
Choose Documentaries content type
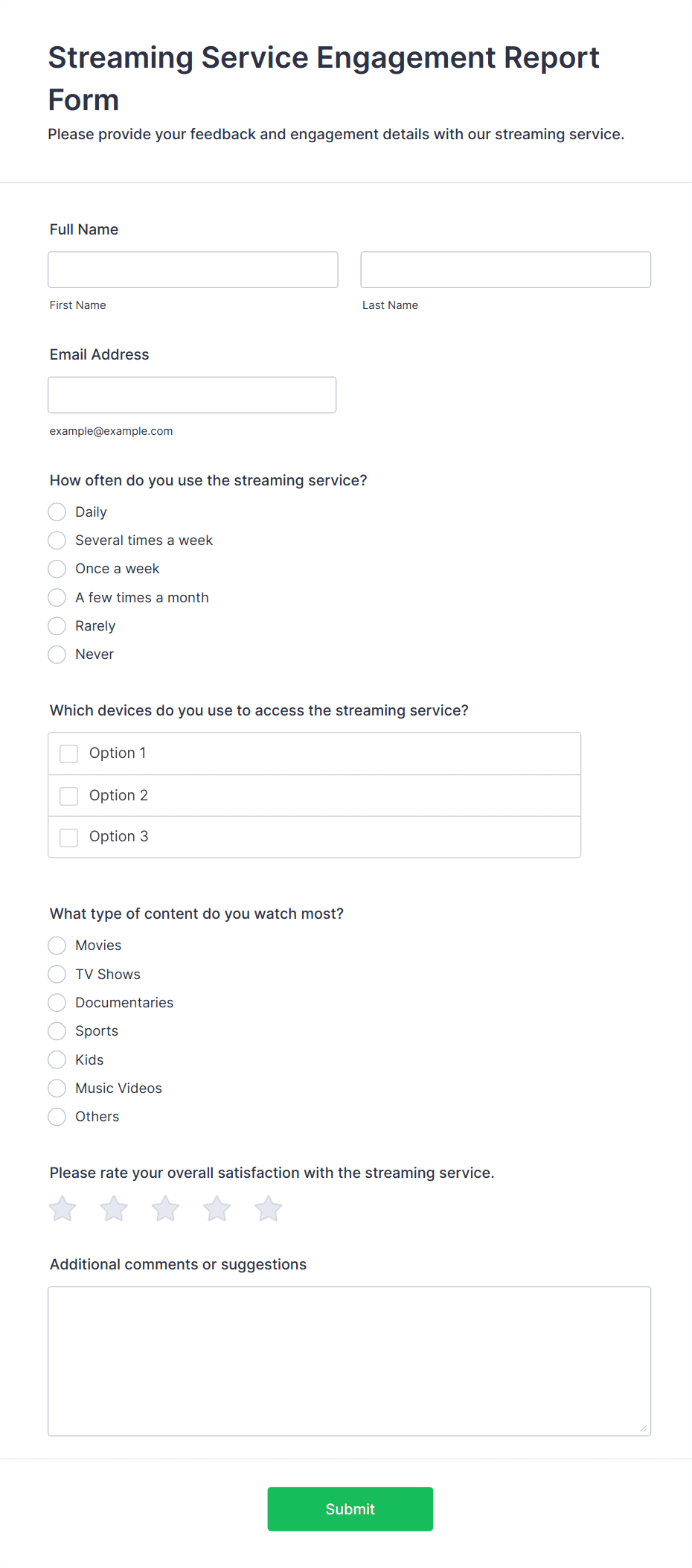(57, 1003)
